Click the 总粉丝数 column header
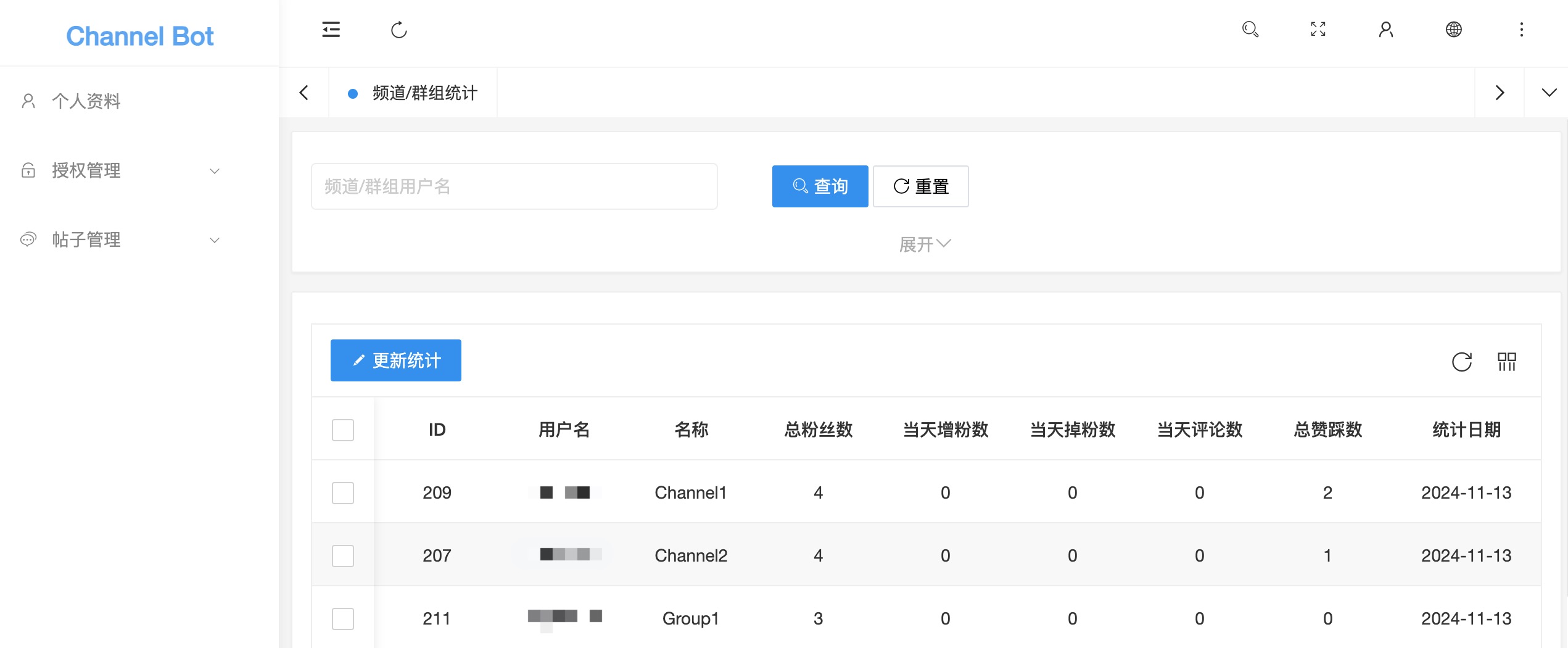This screenshot has width=1568, height=648. (x=818, y=430)
